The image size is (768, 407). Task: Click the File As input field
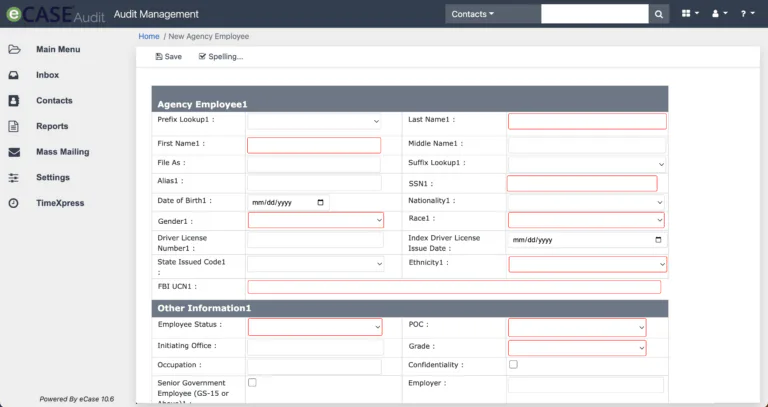[314, 164]
